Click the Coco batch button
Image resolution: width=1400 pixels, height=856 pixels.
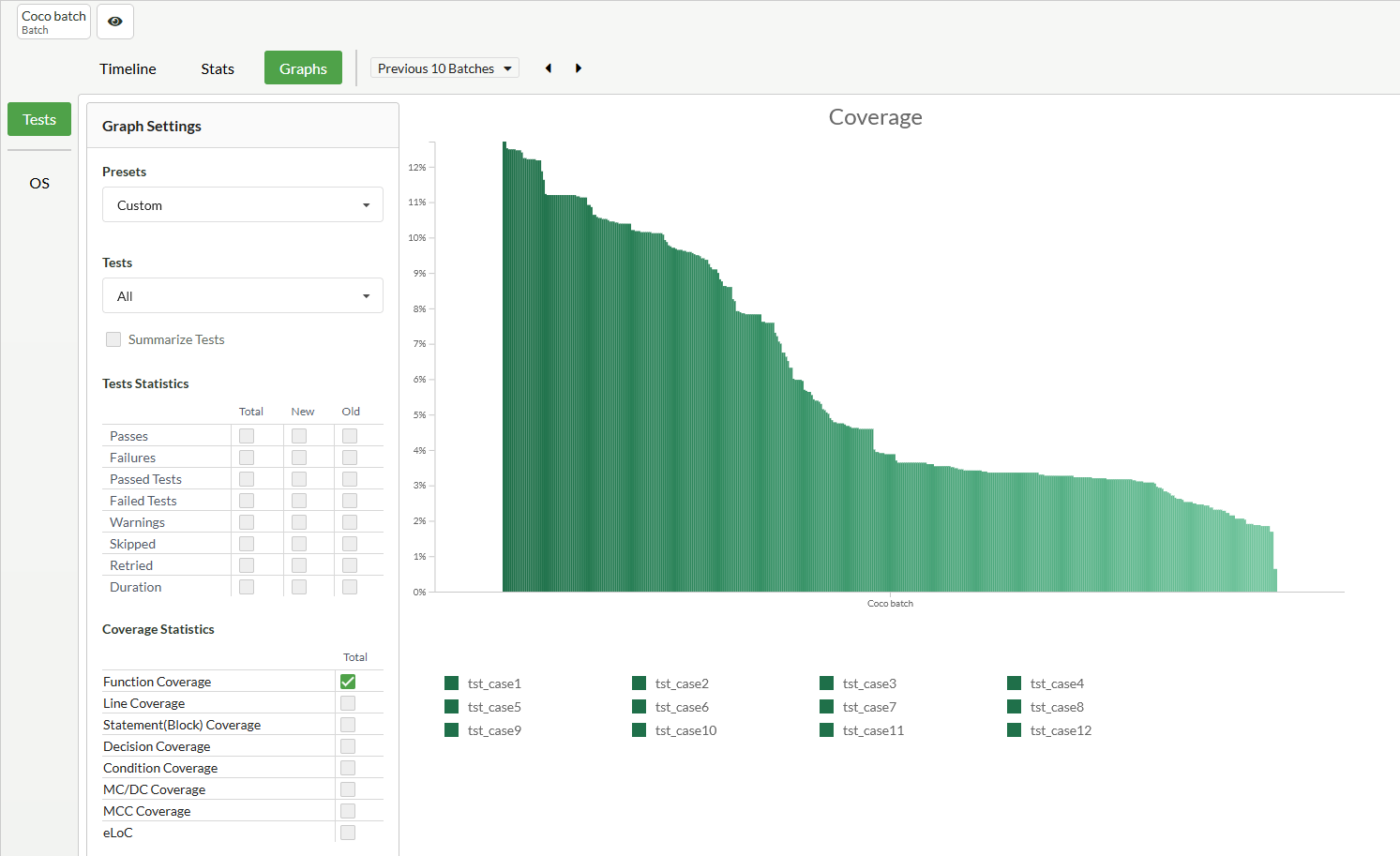tap(53, 22)
